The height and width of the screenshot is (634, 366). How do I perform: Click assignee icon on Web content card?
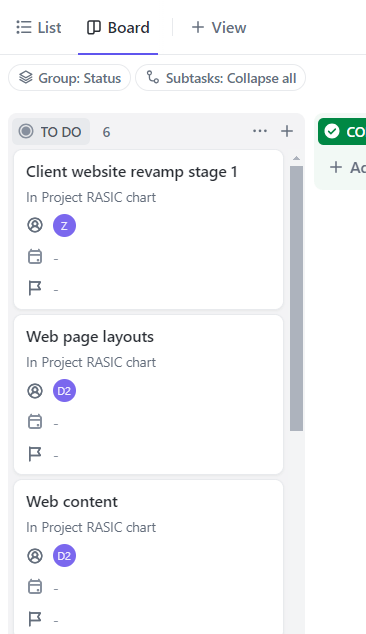coord(35,556)
